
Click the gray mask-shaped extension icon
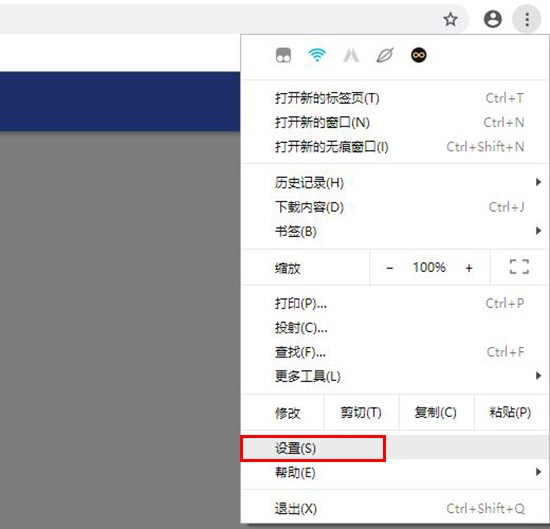[x=283, y=55]
